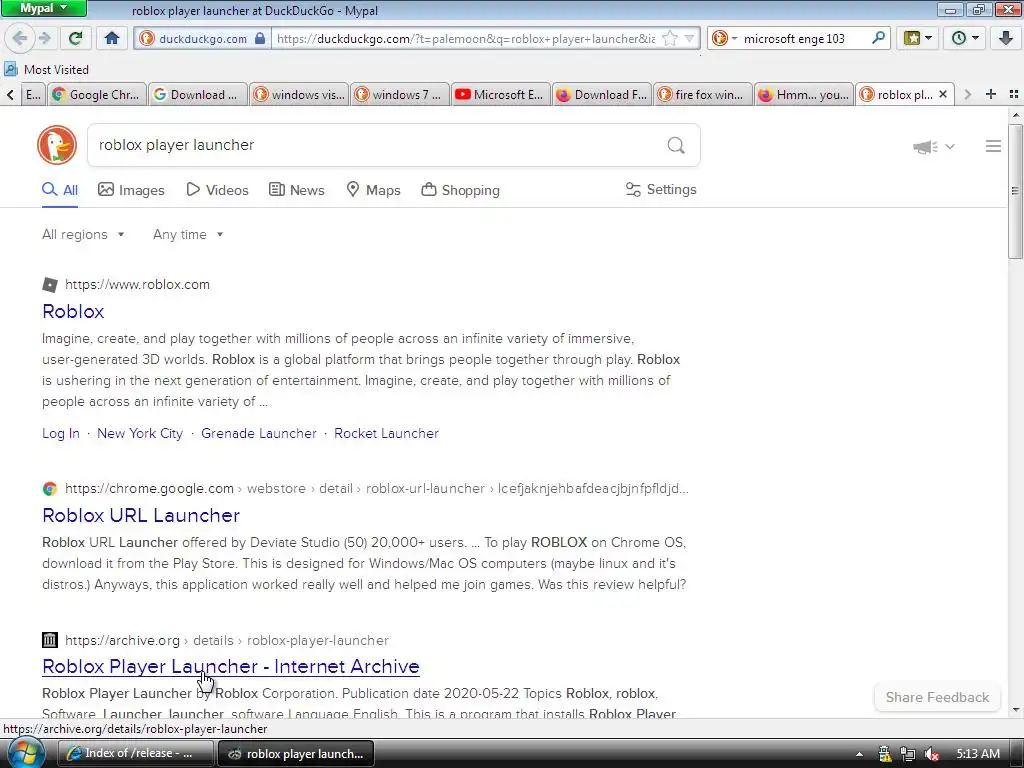Screen dimensions: 1024x768
Task: Show all tabs with the grid icon
Action: pyautogui.click(x=1014, y=94)
